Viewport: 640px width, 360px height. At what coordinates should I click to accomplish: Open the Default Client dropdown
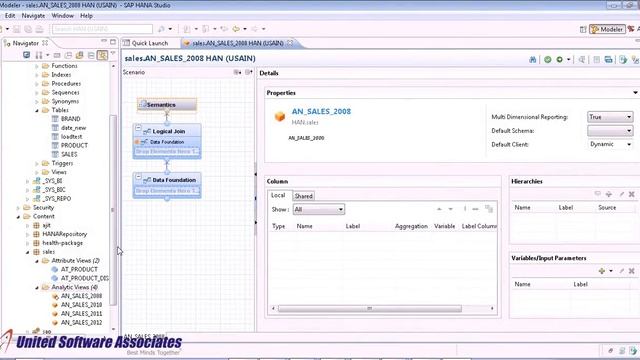[610, 144]
